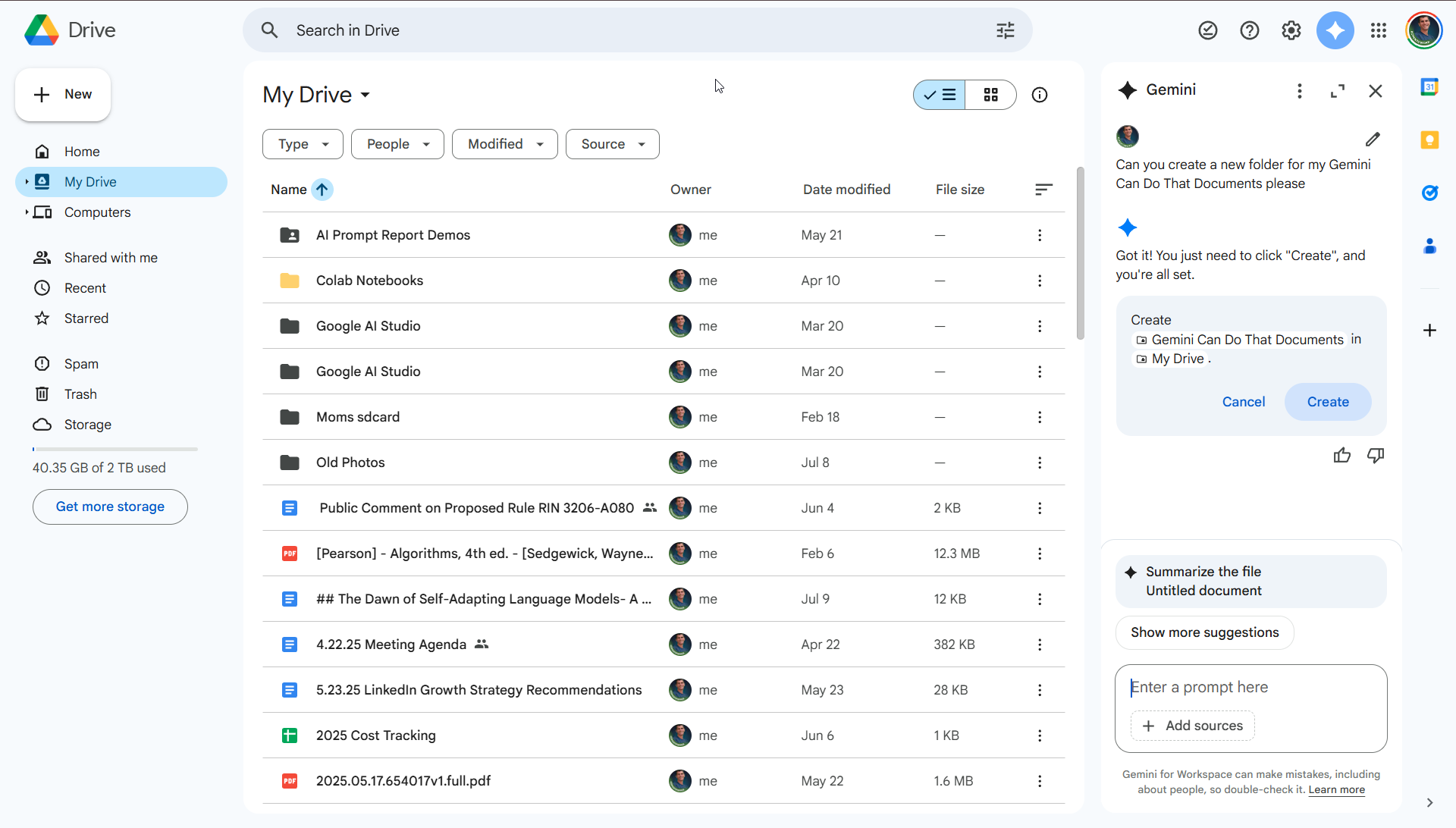1456x828 pixels.
Task: Select 4.22.25 Meeting Agenda document
Action: click(x=664, y=645)
